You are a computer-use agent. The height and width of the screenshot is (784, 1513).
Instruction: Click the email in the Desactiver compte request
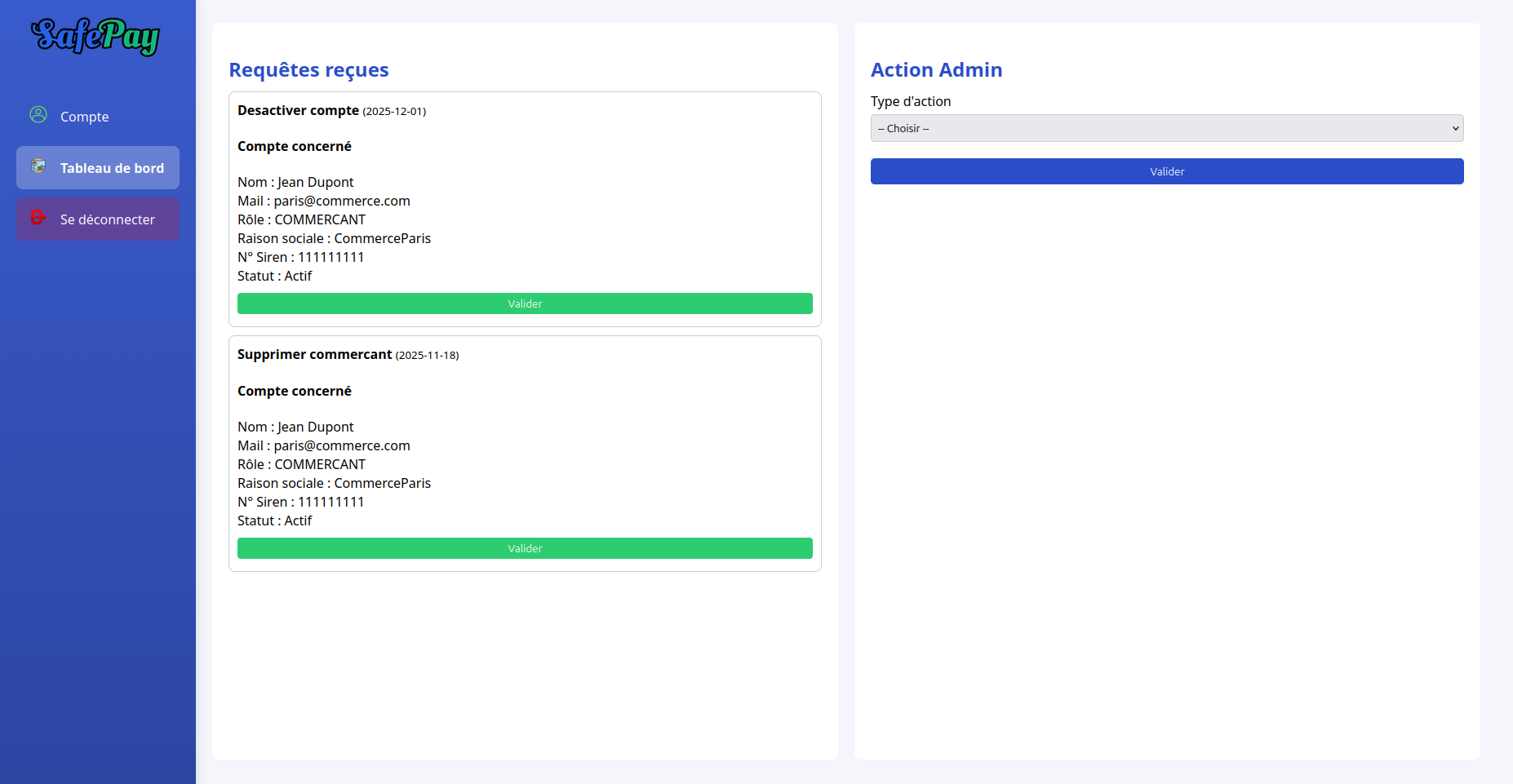coord(341,201)
